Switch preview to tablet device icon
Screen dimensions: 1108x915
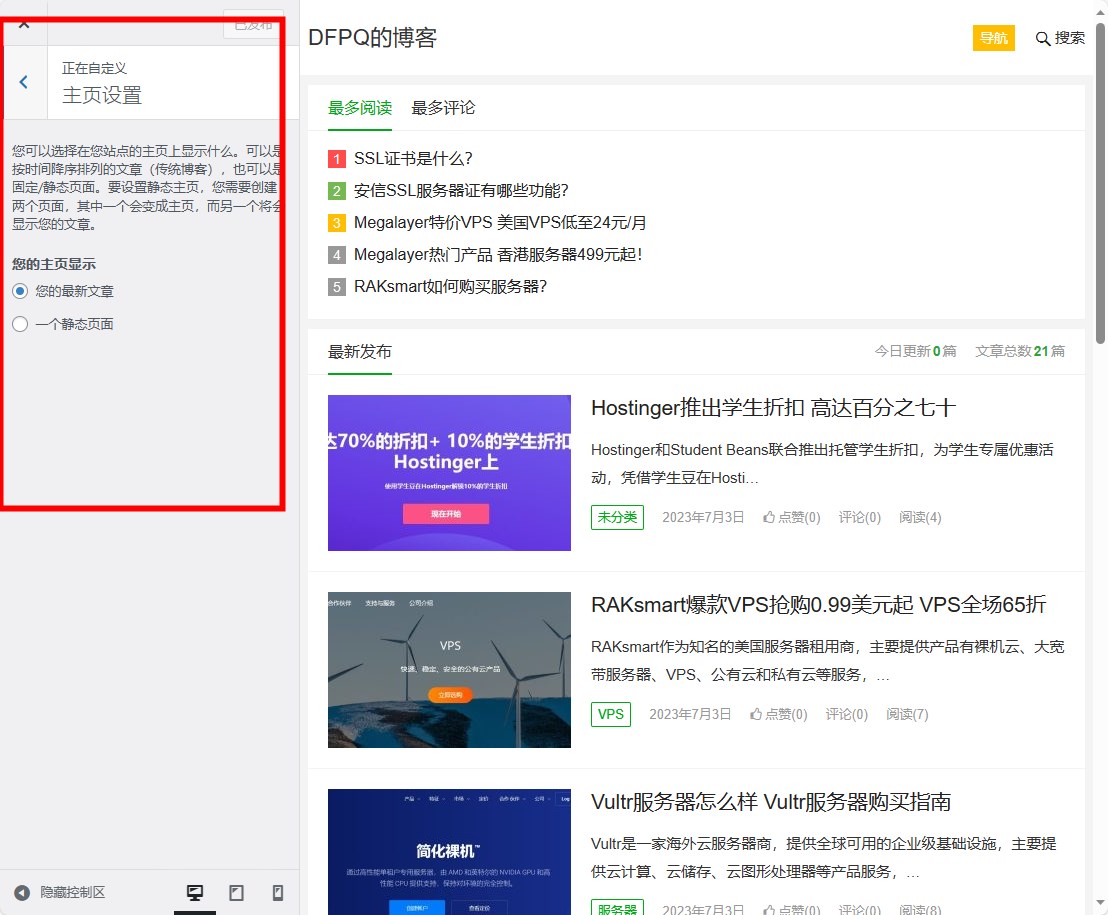[237, 893]
